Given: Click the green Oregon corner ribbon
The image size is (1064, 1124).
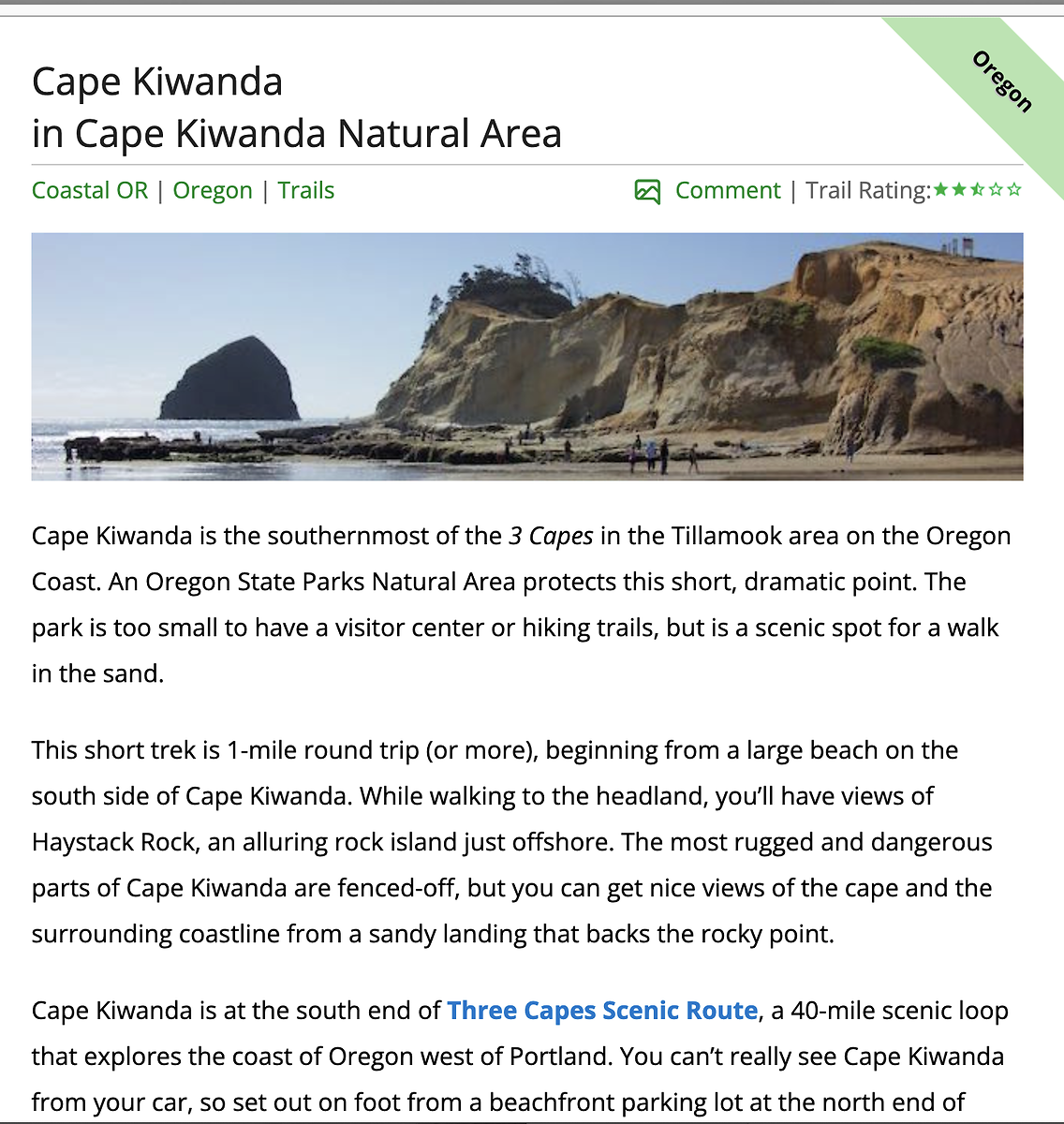Looking at the screenshot, I should (1002, 81).
